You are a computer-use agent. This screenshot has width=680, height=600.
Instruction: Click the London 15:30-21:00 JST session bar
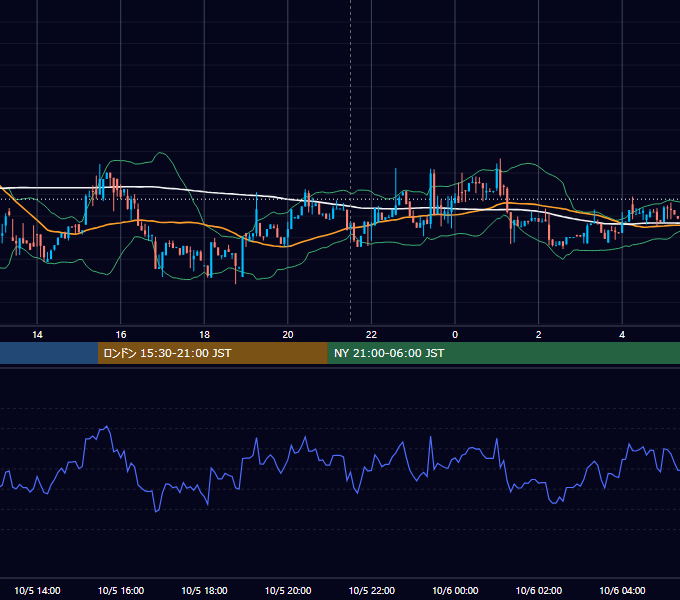tap(212, 353)
